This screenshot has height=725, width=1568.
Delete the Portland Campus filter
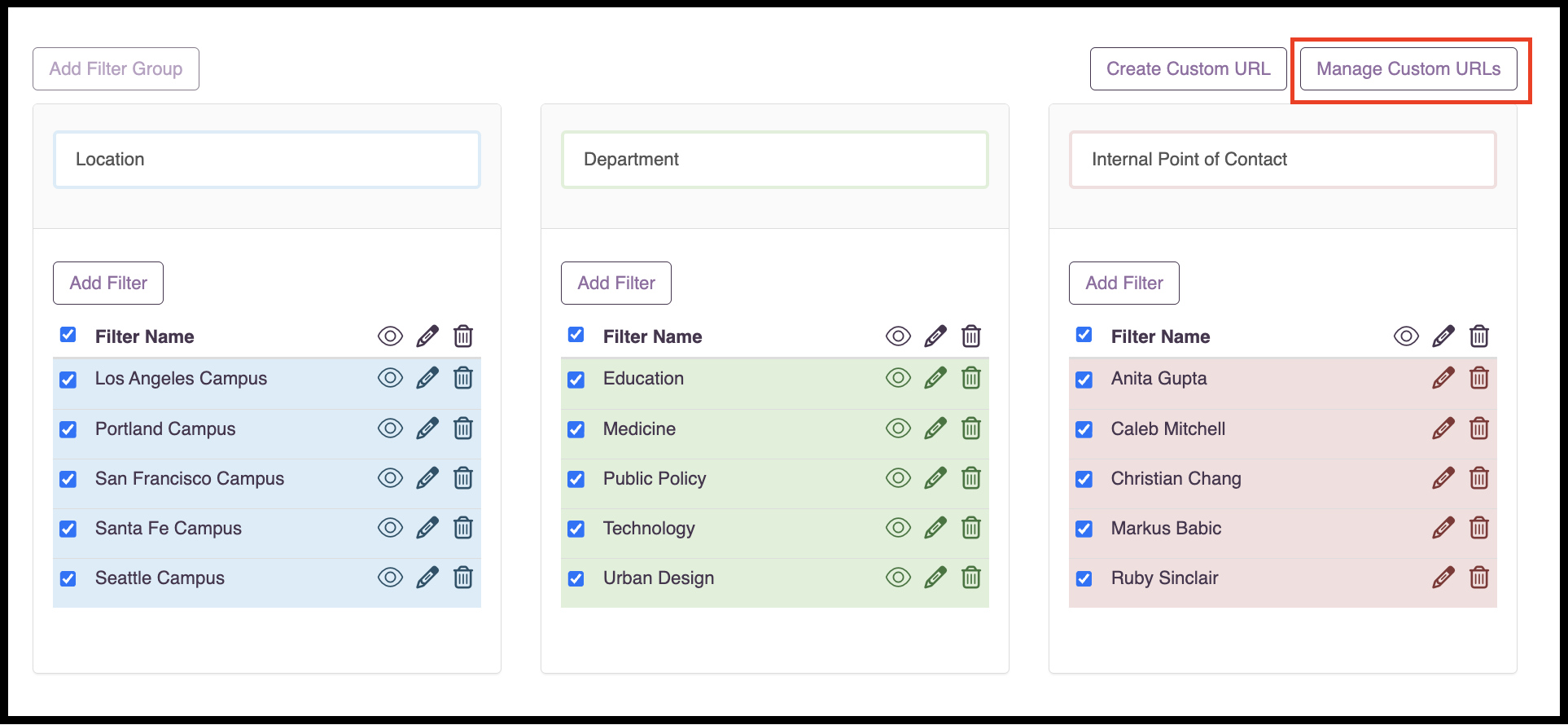point(463,428)
